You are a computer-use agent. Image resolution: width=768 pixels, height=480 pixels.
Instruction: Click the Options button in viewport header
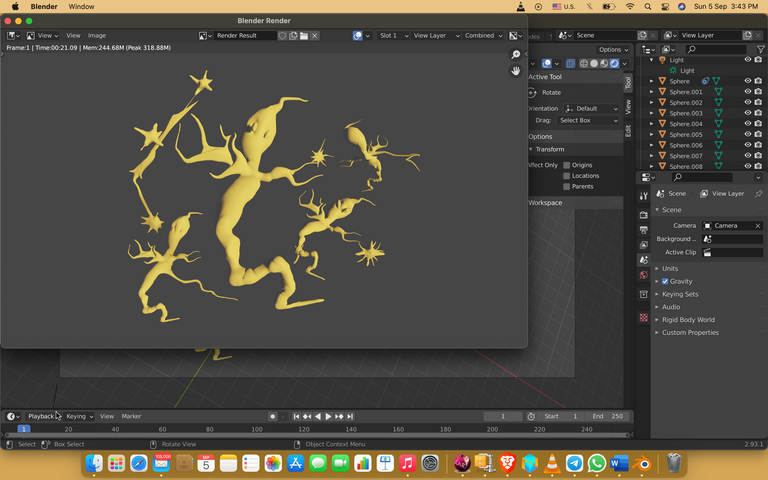click(x=613, y=49)
